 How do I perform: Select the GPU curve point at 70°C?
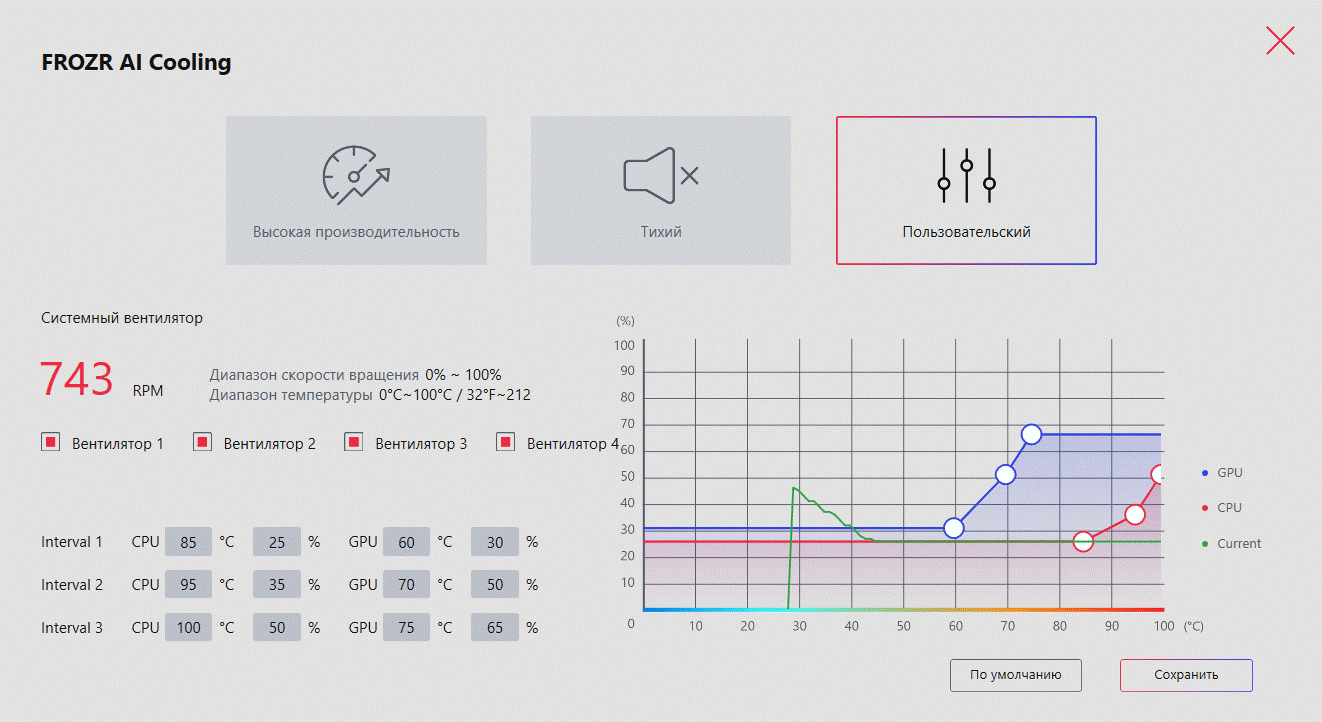point(1006,475)
